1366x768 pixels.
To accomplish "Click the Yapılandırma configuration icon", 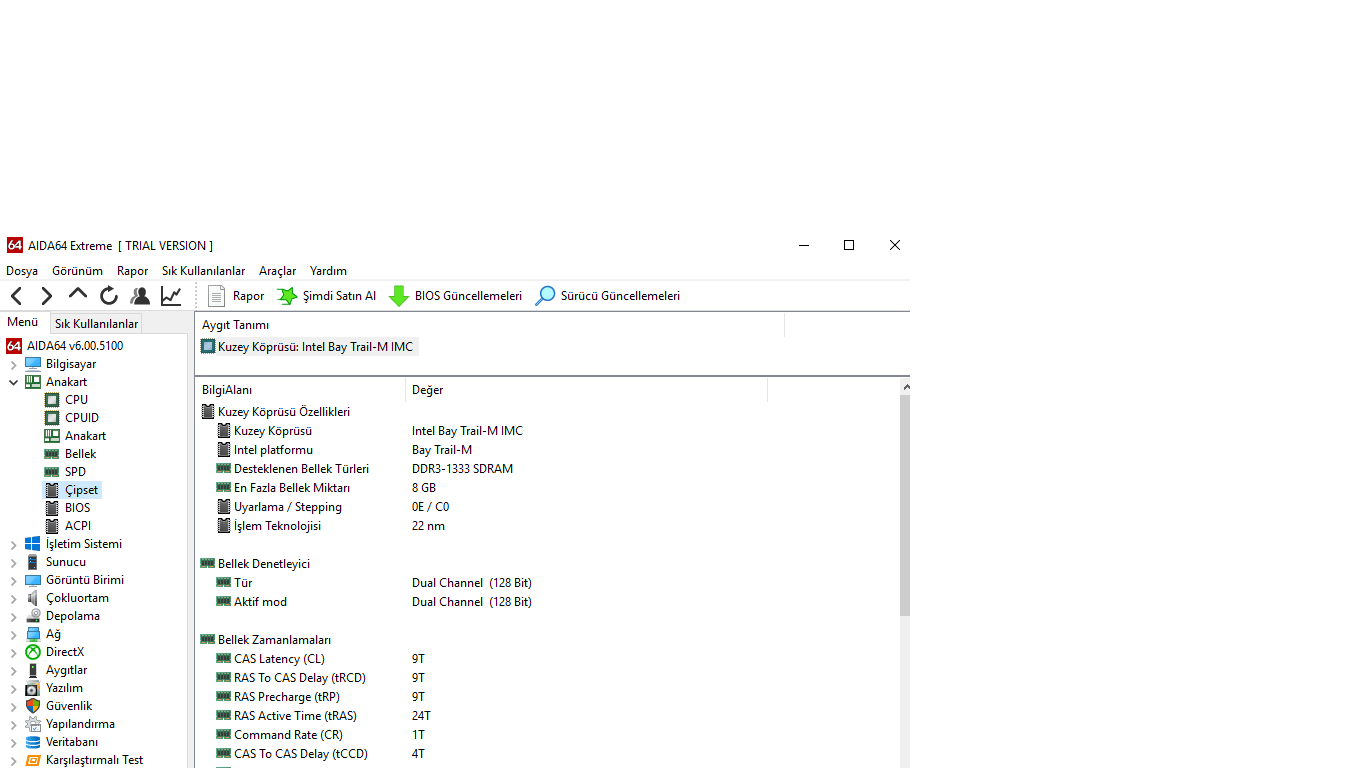I will click(x=33, y=724).
